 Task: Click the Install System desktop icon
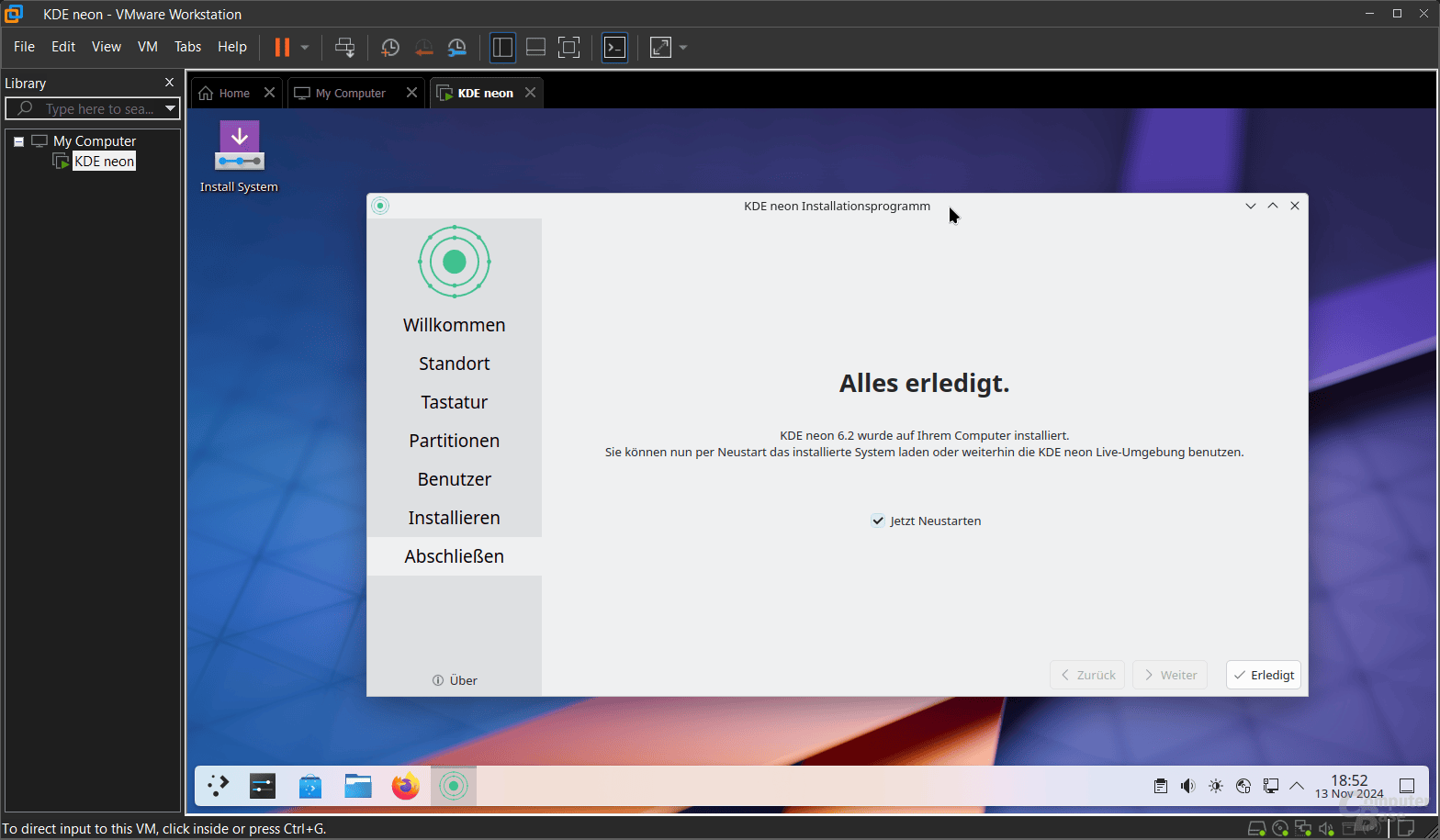click(x=239, y=156)
